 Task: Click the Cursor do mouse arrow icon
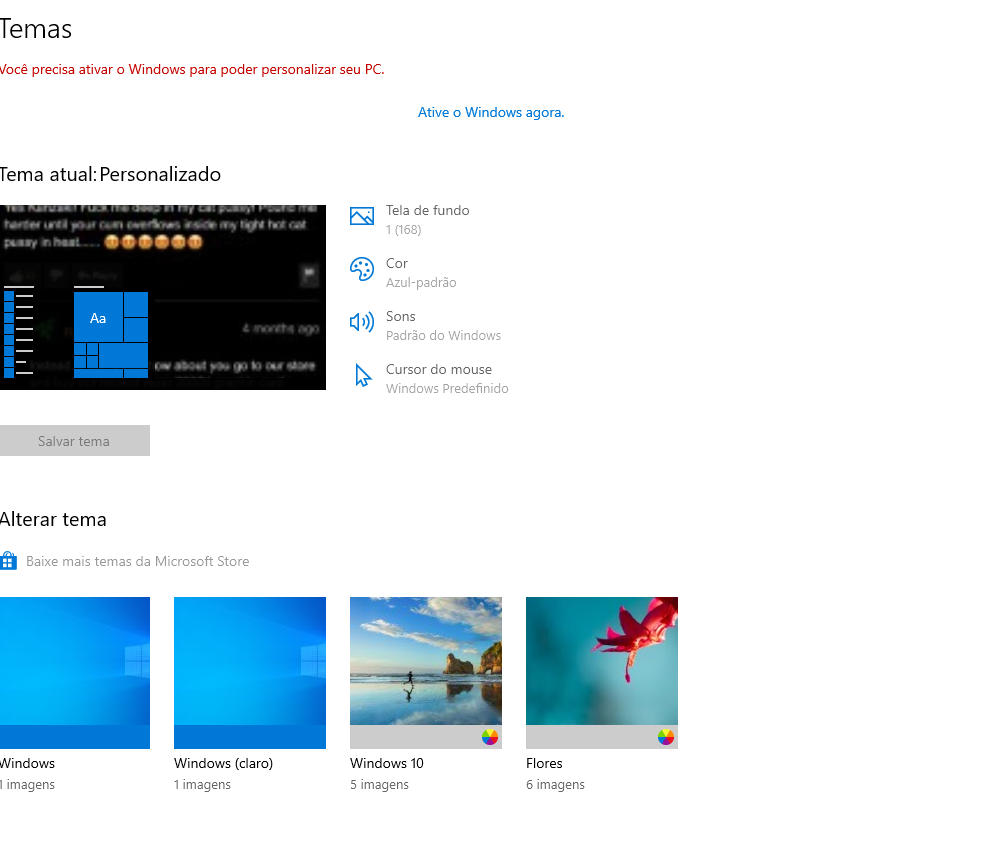point(363,375)
